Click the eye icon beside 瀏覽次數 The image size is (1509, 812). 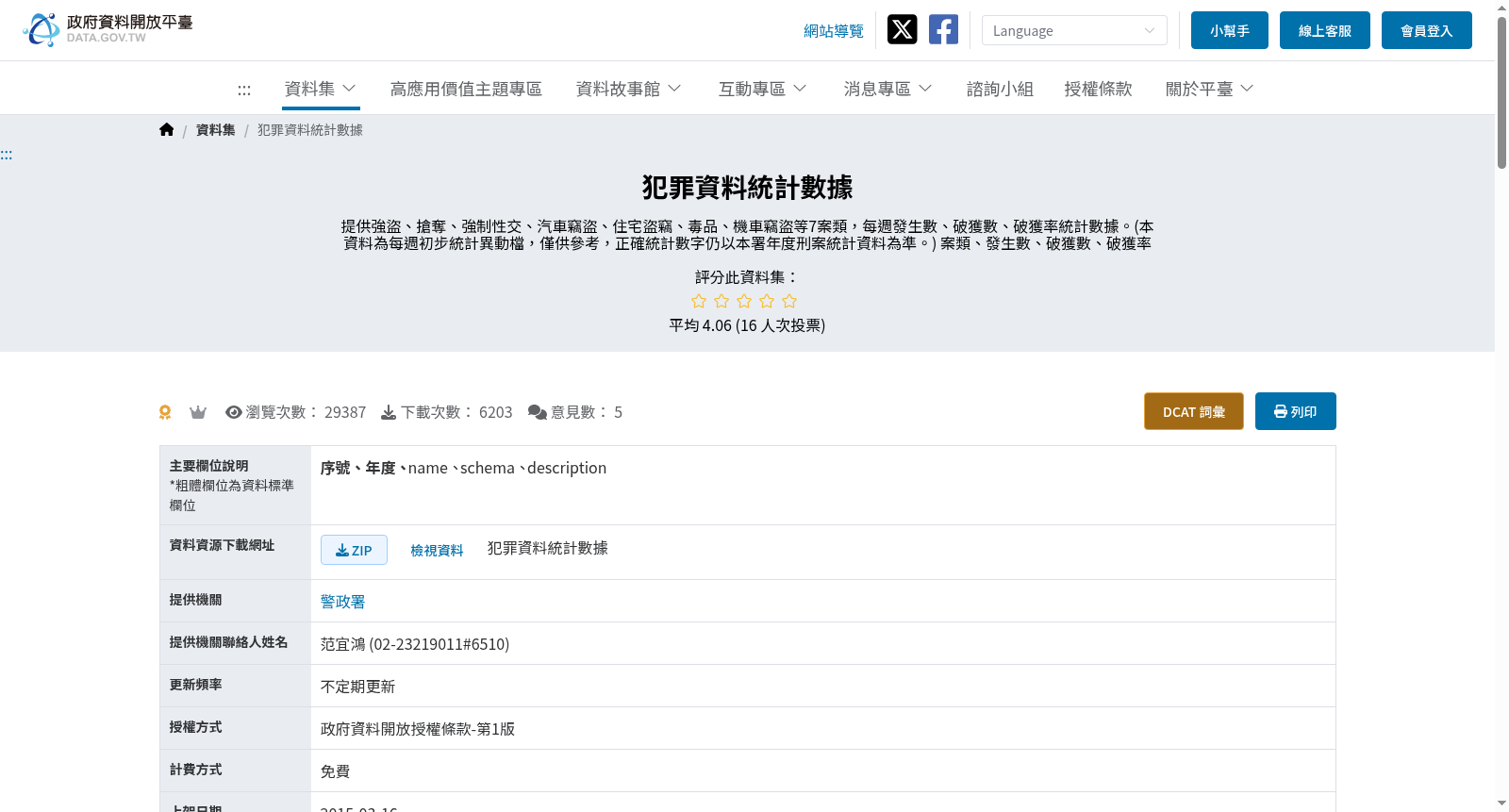pos(234,412)
